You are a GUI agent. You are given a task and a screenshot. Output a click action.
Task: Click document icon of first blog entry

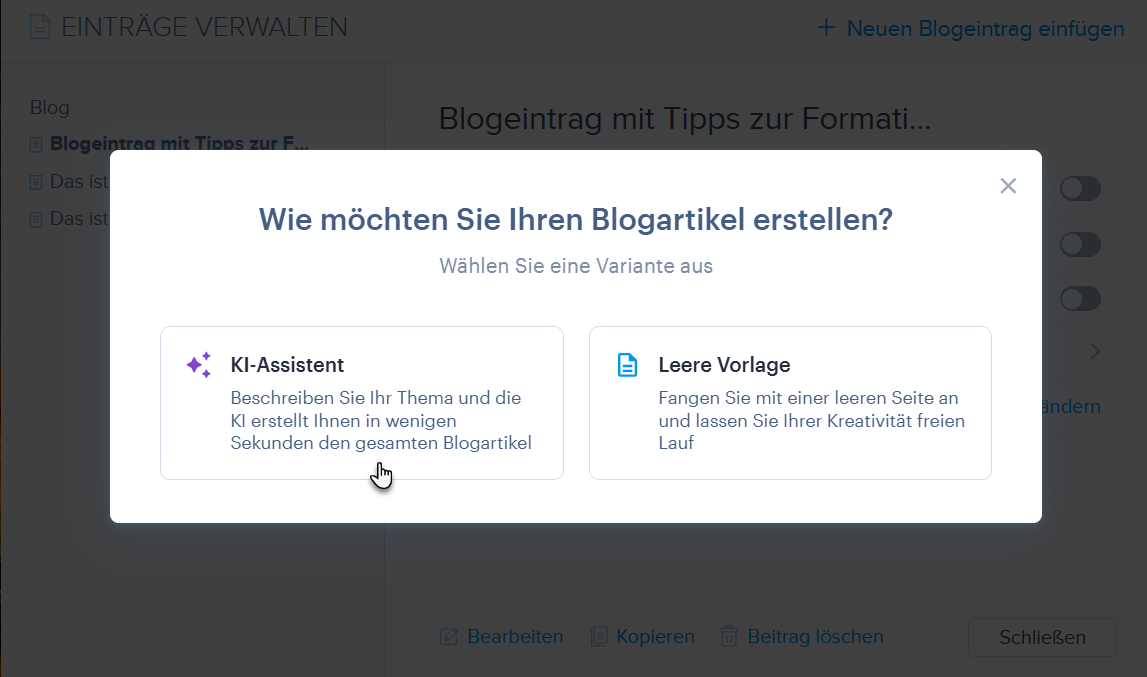(x=36, y=145)
